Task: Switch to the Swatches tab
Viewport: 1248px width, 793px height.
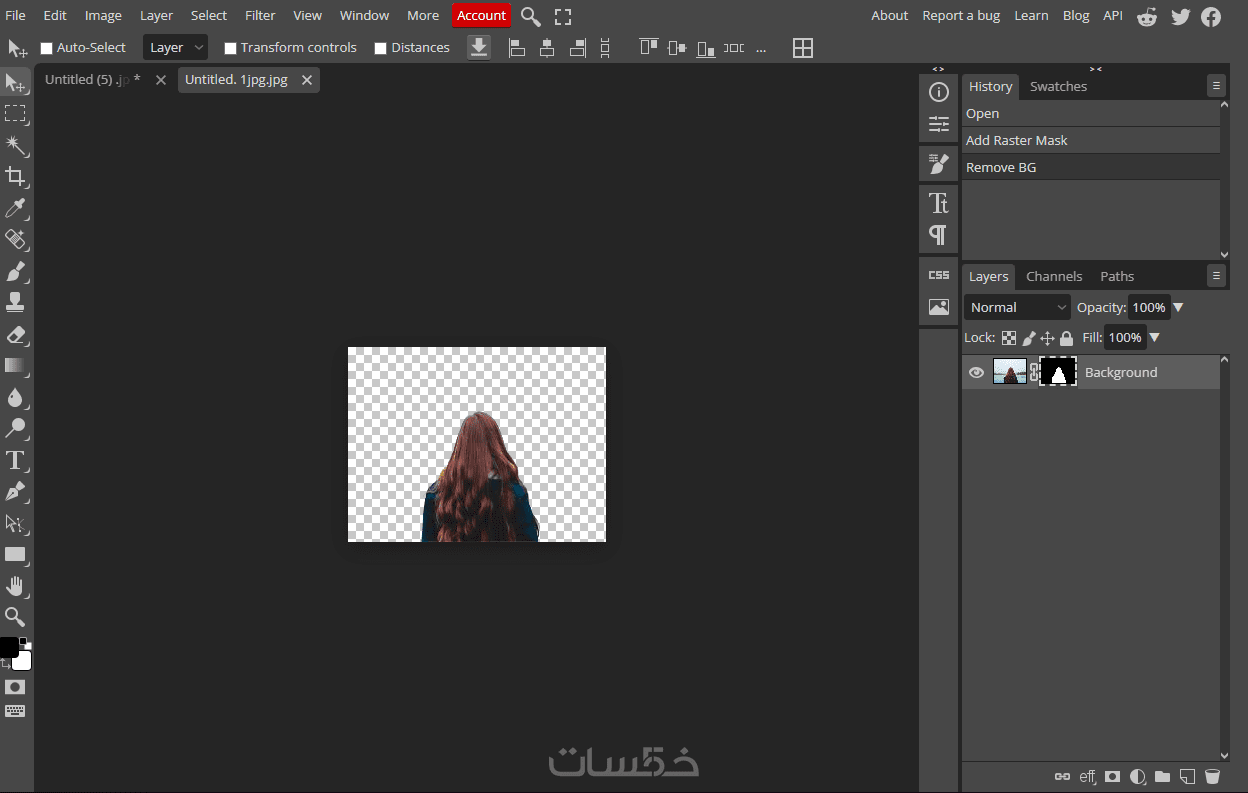Action: tap(1058, 86)
